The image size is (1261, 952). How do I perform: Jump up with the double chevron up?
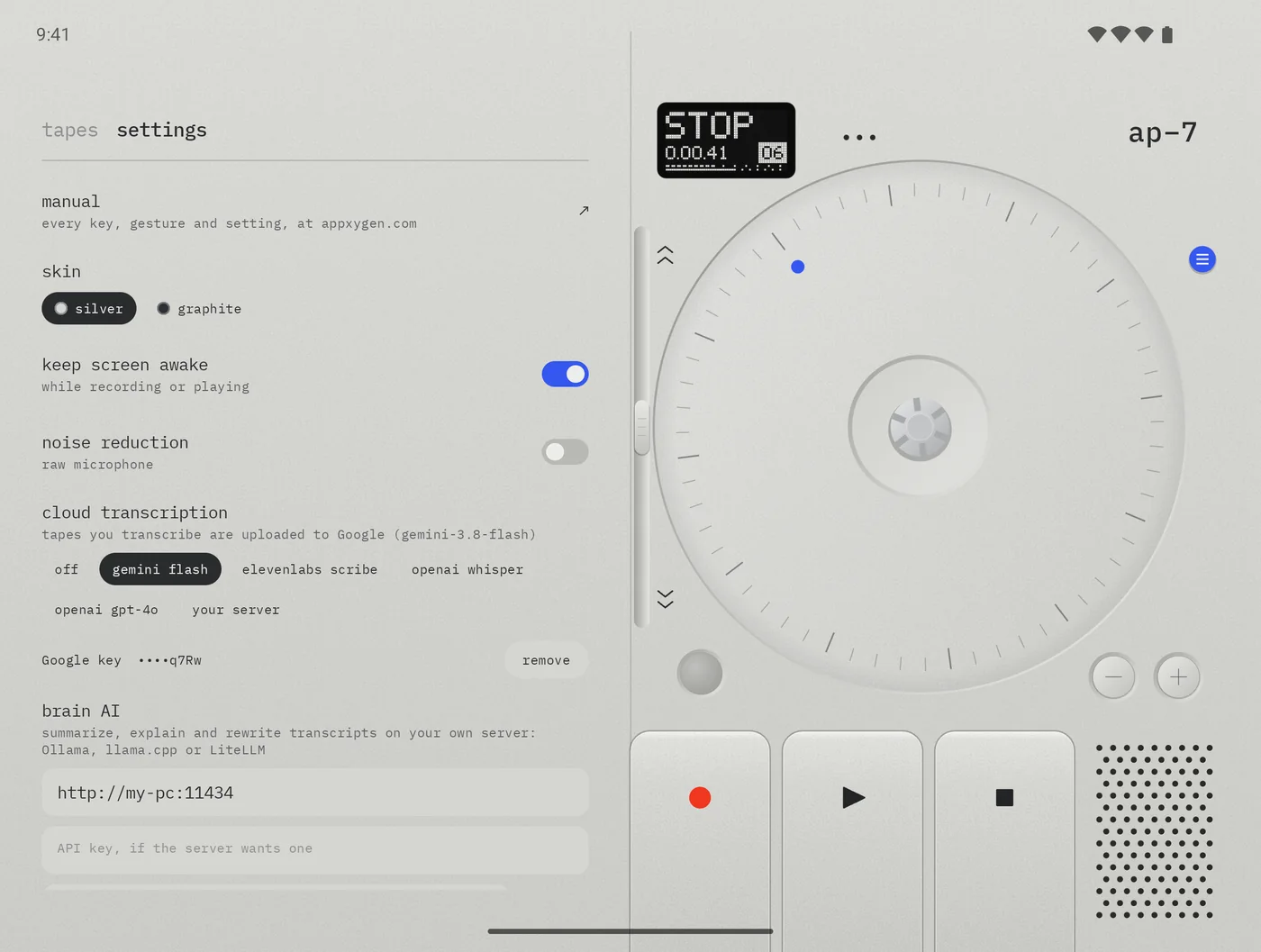click(666, 255)
